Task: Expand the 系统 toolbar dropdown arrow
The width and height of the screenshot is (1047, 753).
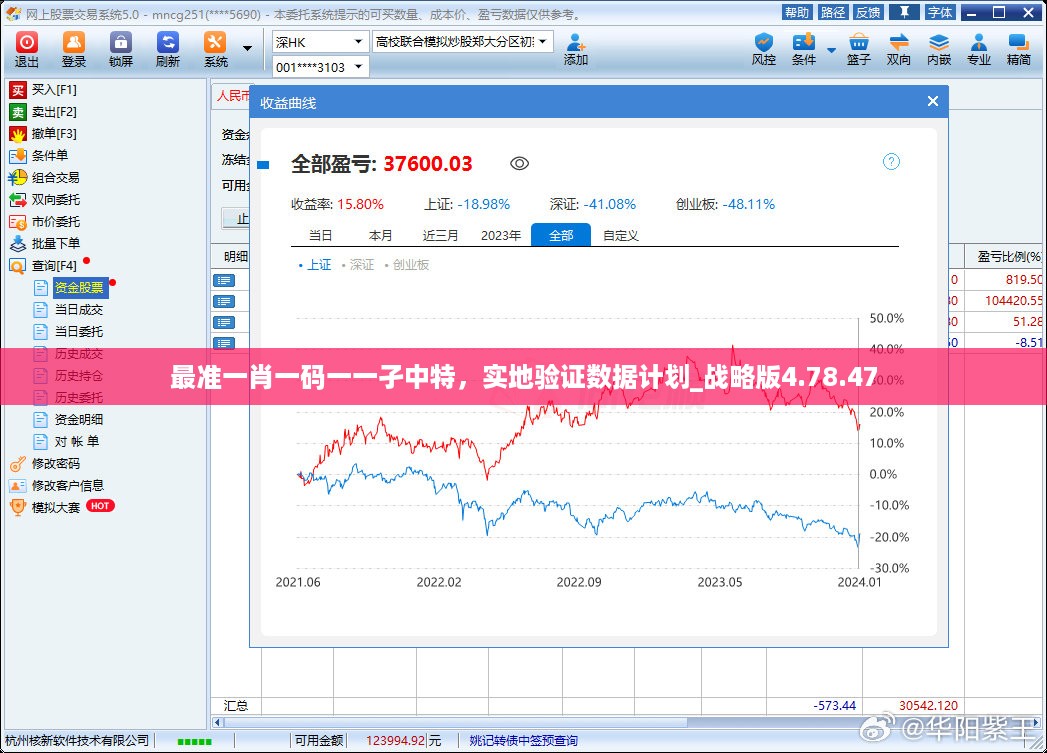Action: 247,48
